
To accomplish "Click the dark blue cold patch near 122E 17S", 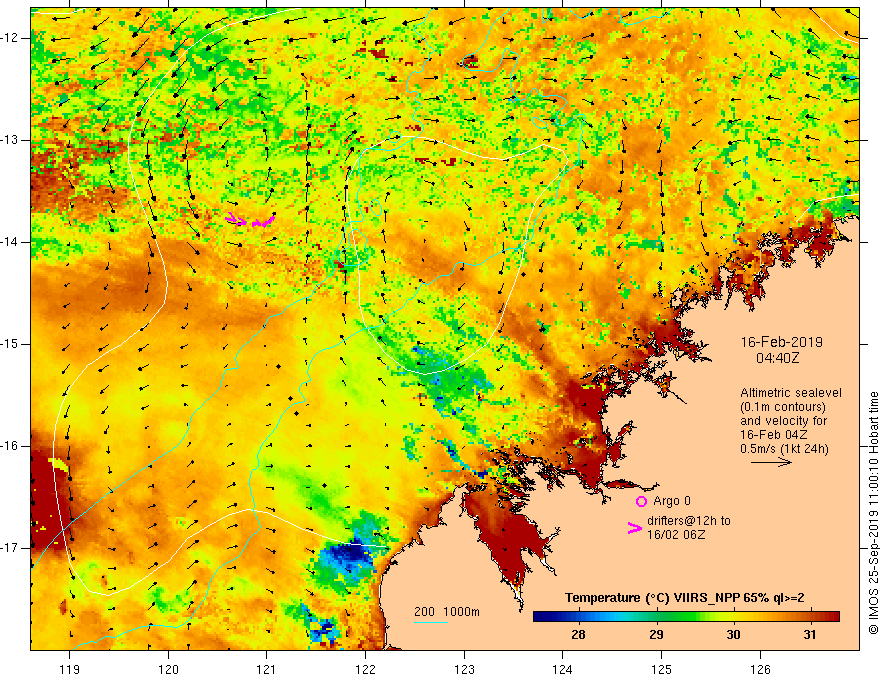I will click(x=348, y=554).
